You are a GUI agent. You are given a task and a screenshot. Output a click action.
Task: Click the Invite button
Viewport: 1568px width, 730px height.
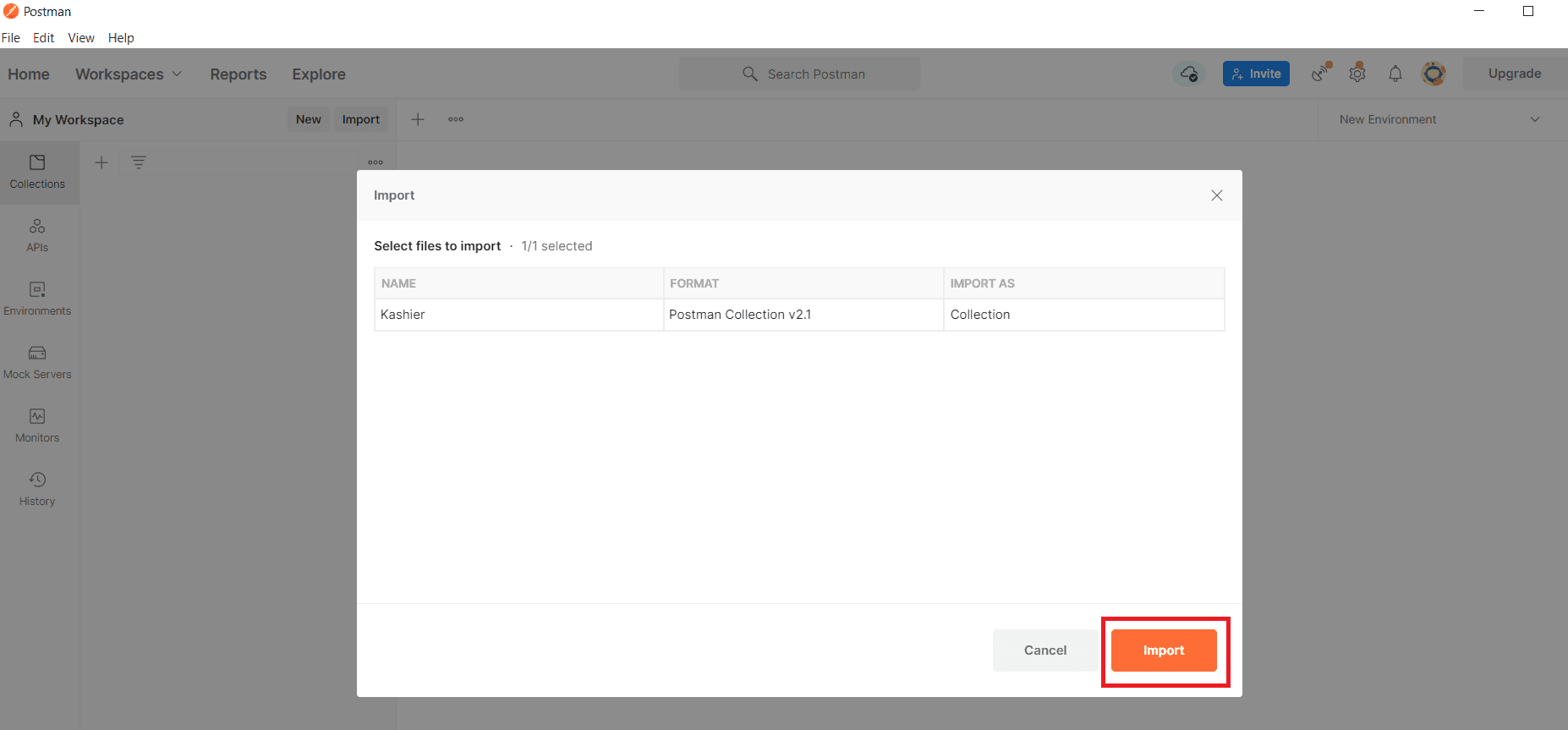coord(1256,74)
